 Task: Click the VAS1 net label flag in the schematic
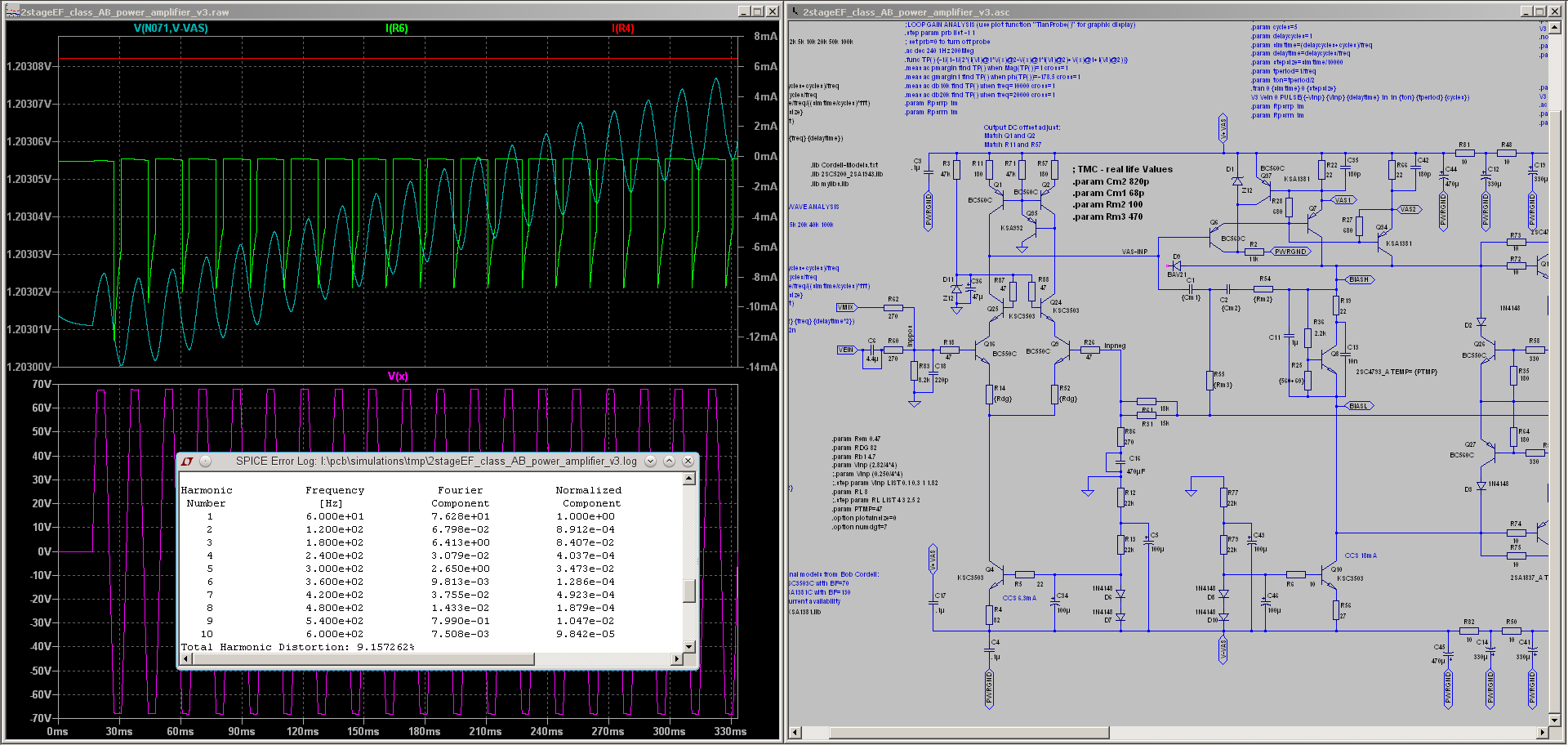[1343, 199]
